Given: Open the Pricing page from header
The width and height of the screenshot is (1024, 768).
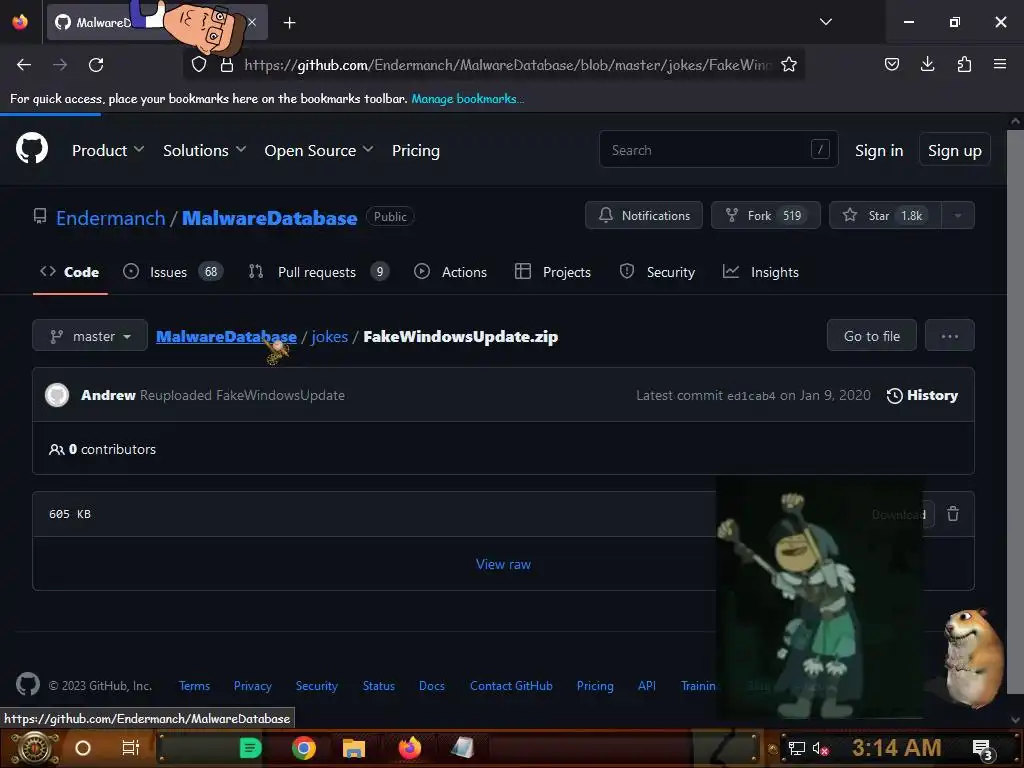Looking at the screenshot, I should pyautogui.click(x=415, y=150).
